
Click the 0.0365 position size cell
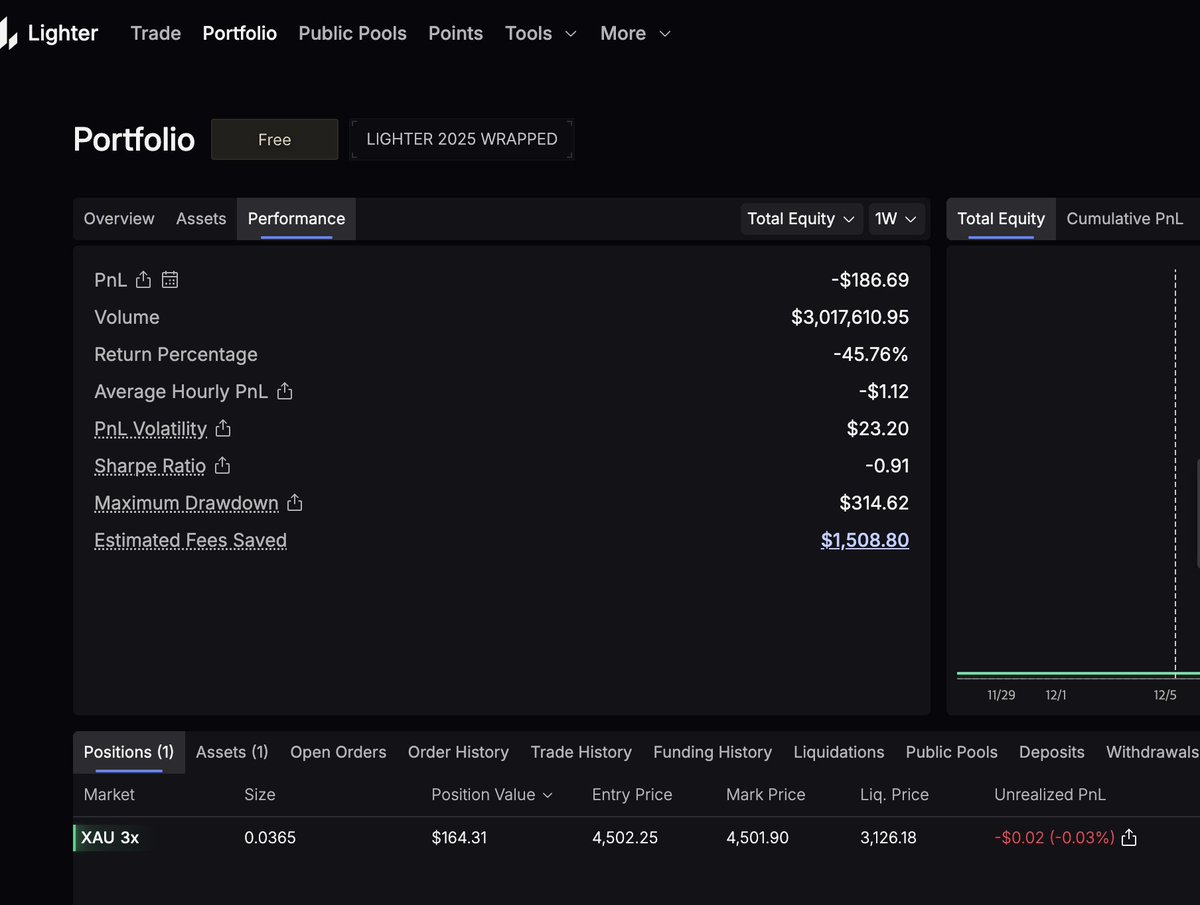270,838
